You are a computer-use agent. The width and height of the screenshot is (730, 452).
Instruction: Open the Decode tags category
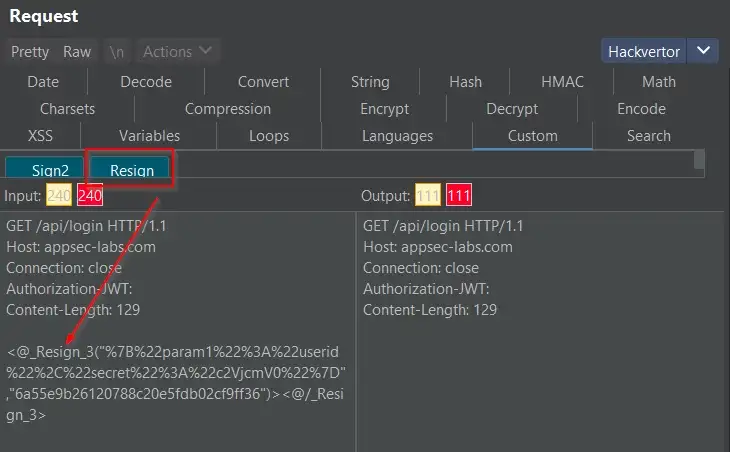coord(146,82)
